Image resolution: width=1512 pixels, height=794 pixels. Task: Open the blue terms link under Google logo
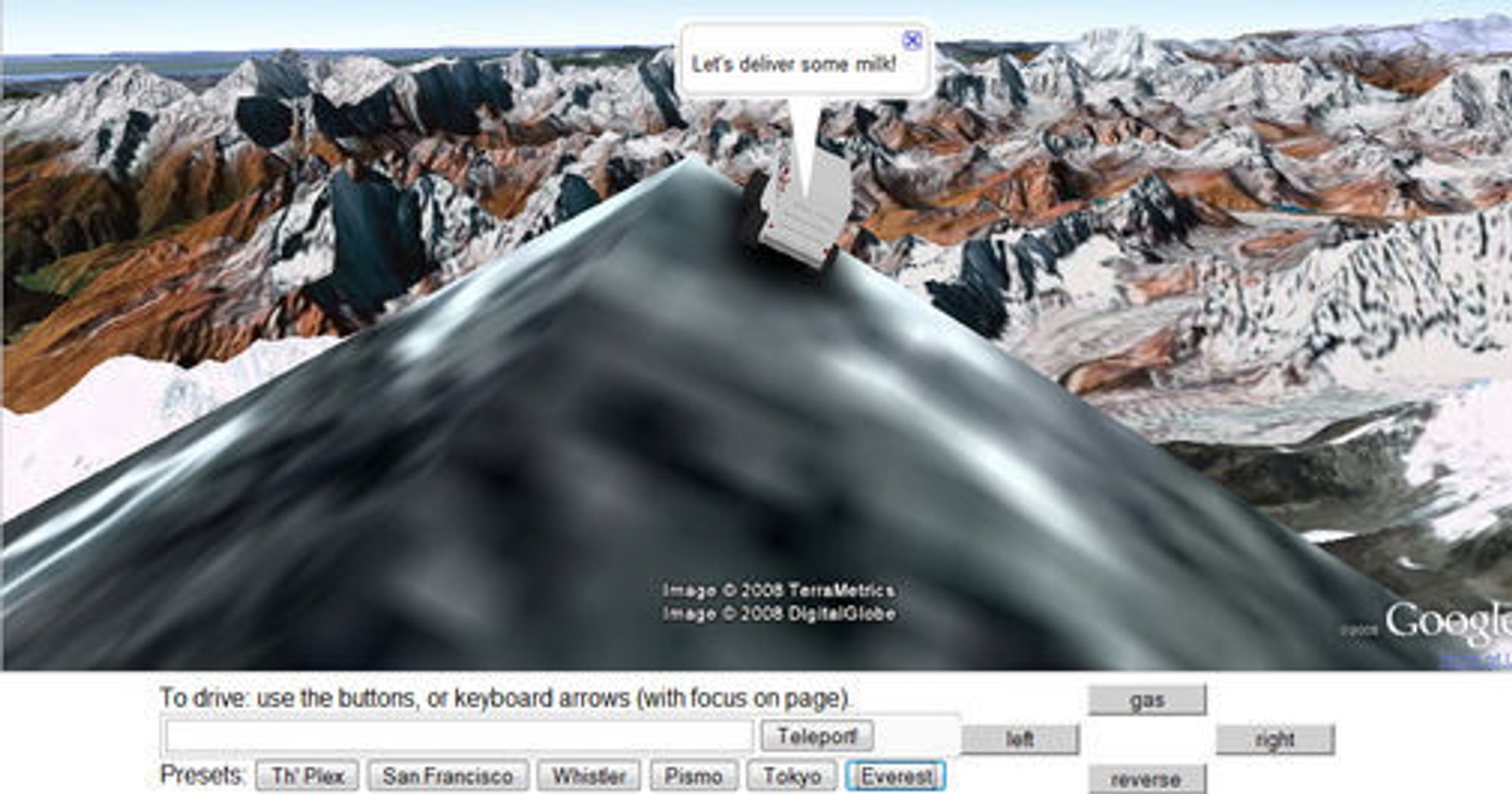point(1474,660)
